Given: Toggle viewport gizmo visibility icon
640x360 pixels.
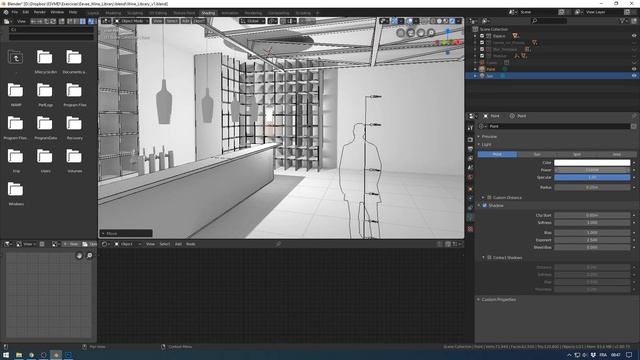Looking at the screenshot, I should pyautogui.click(x=394, y=21).
